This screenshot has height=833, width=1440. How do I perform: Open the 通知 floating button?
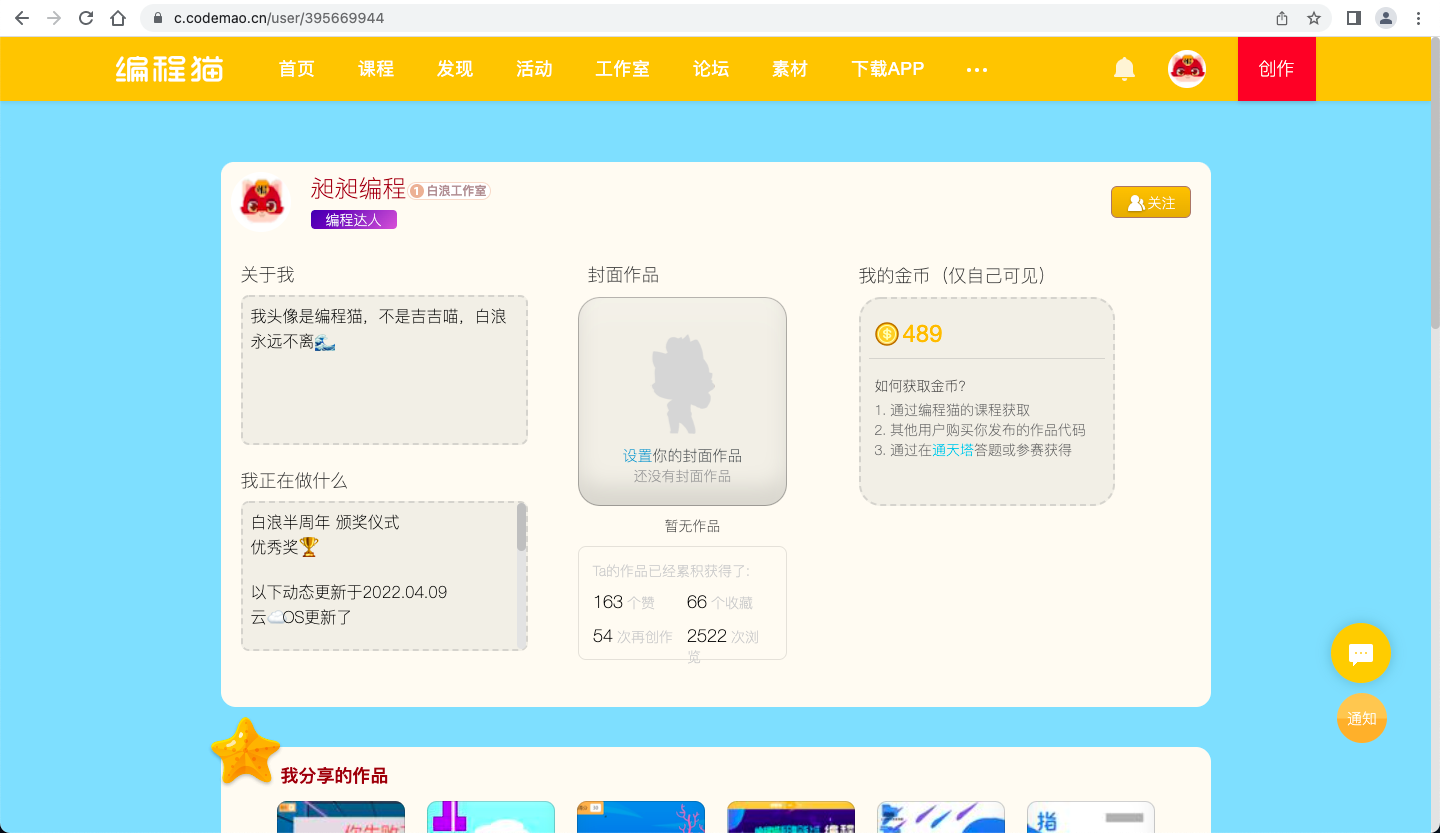(1362, 718)
